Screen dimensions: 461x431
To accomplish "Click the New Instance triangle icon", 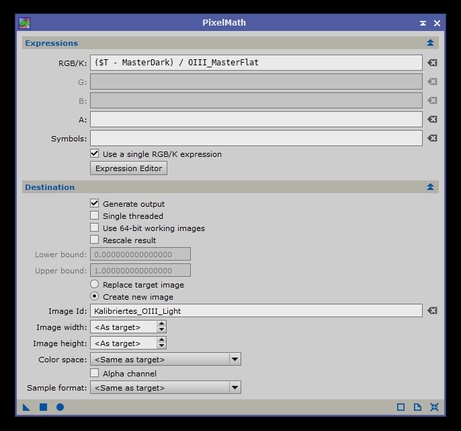I will tap(26, 407).
